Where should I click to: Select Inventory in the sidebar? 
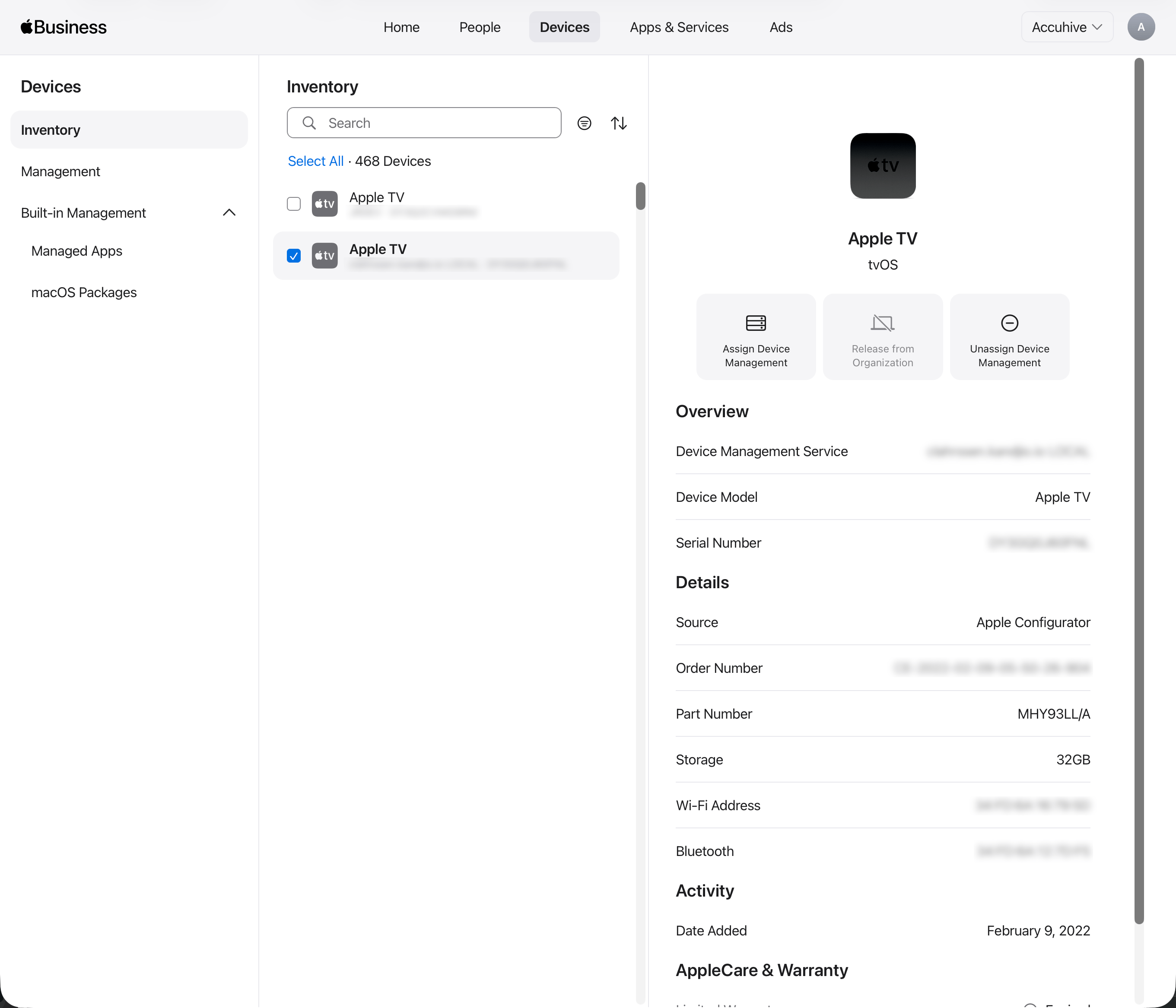pos(129,130)
